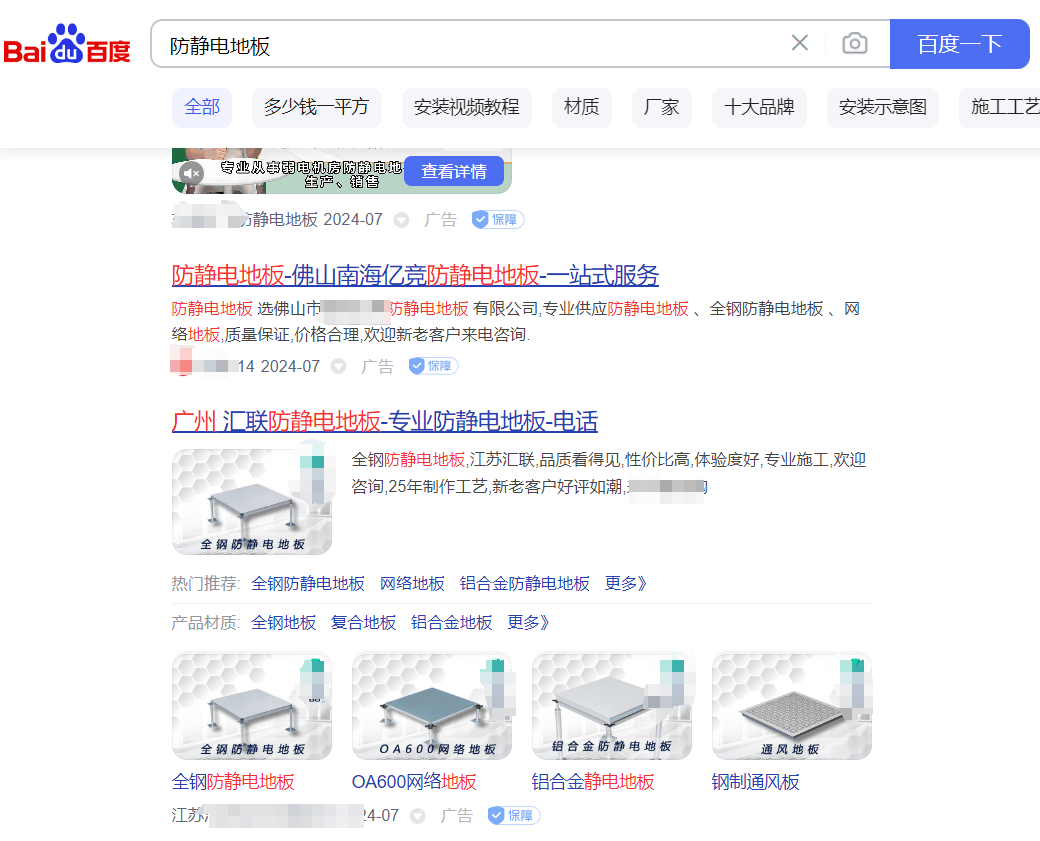Open the 钢制通风板 product caption link
Viewport: 1040px width, 841px height.
(755, 782)
